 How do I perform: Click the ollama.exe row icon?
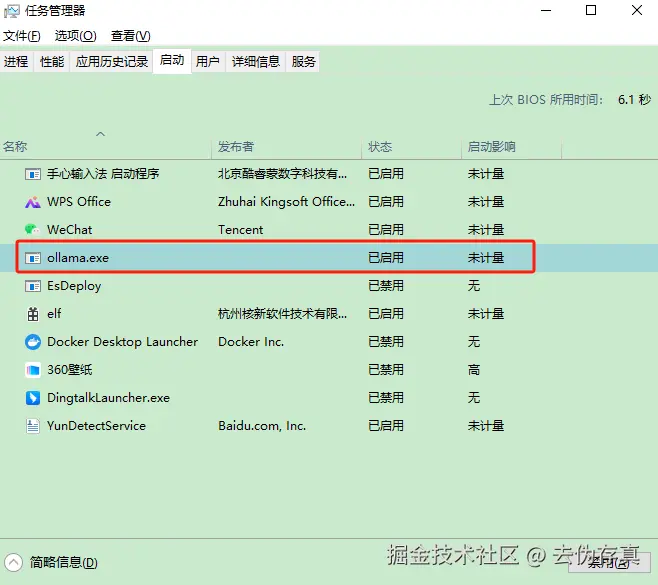click(33, 258)
